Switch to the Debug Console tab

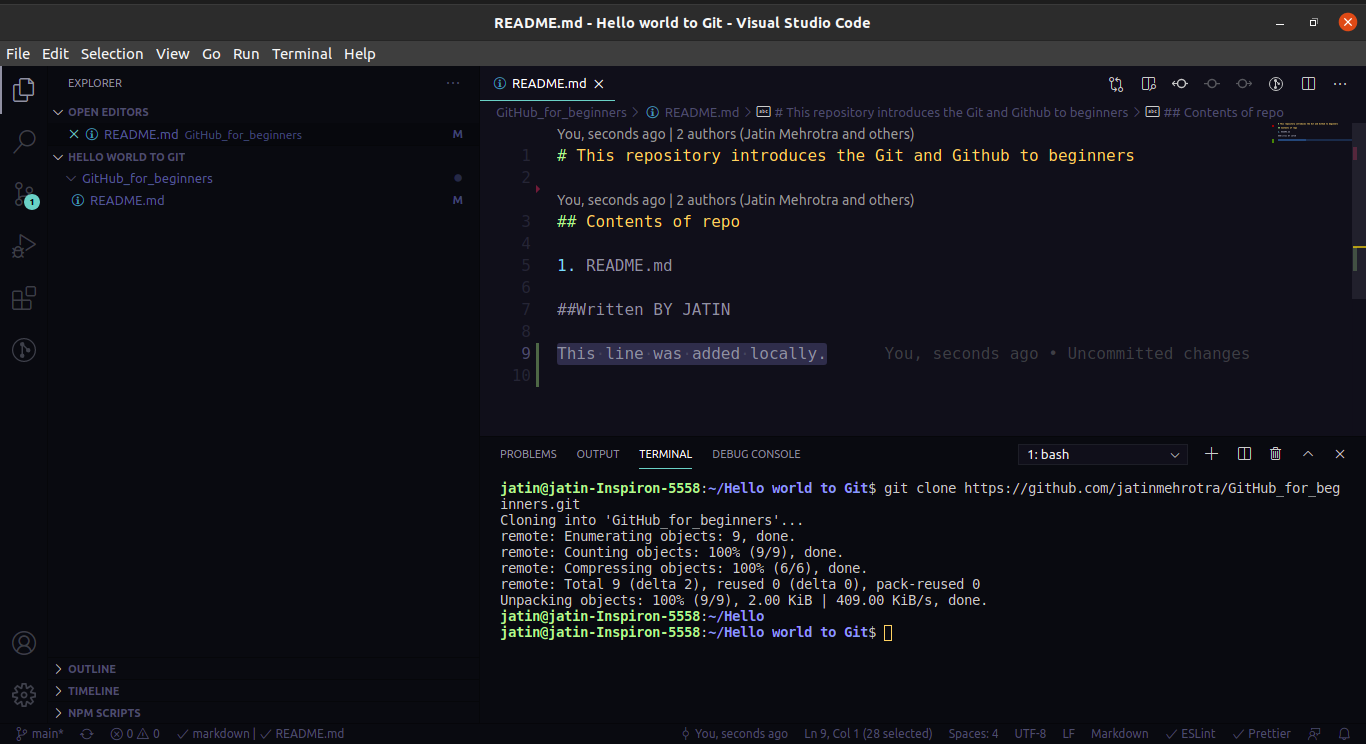pos(756,454)
